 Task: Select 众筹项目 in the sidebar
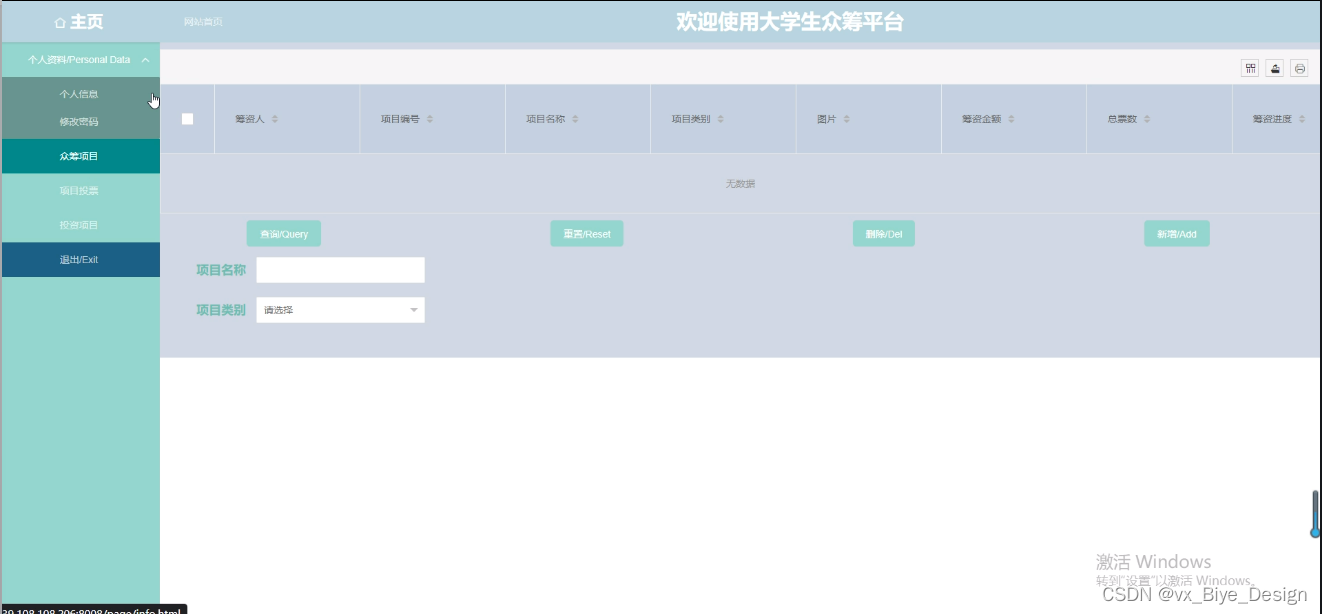coord(80,156)
